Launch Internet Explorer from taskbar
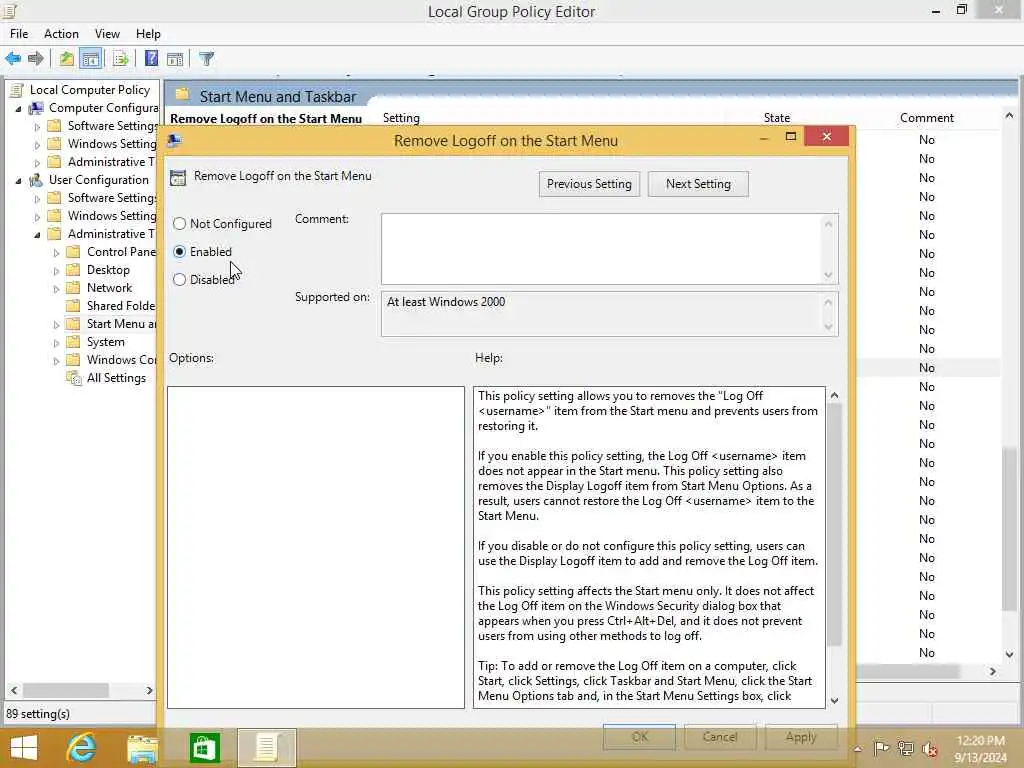This screenshot has width=1024, height=768. (81, 748)
